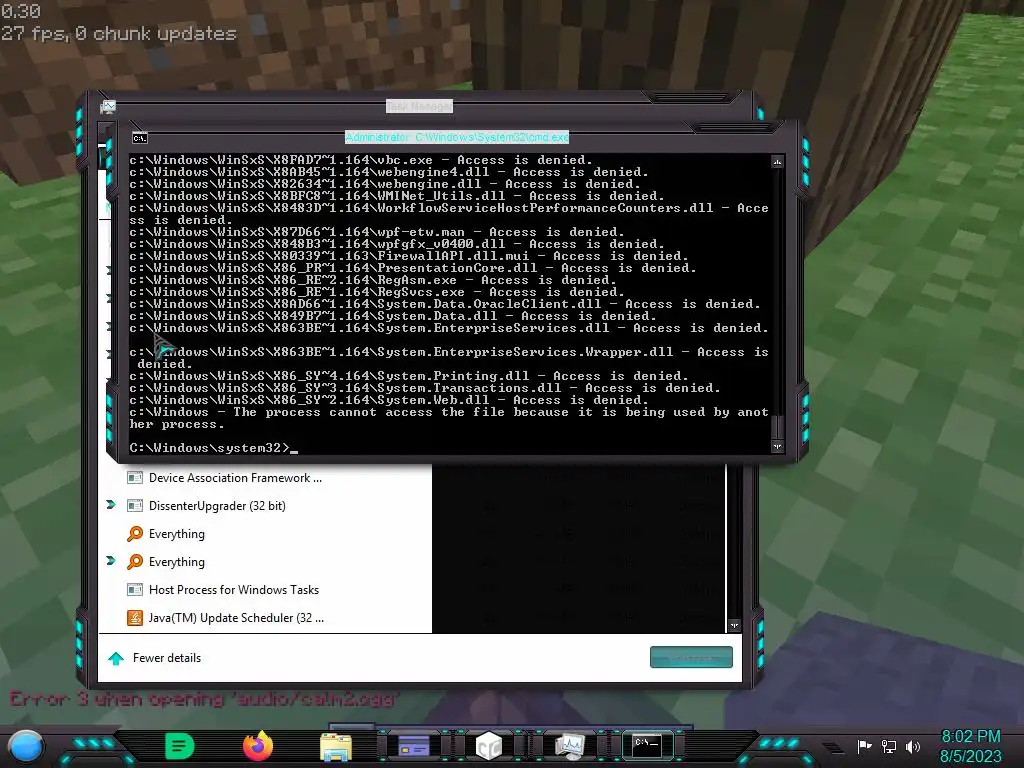Click the C:\Windows\system32> prompt line
This screenshot has height=768, width=1024.
[x=214, y=448]
